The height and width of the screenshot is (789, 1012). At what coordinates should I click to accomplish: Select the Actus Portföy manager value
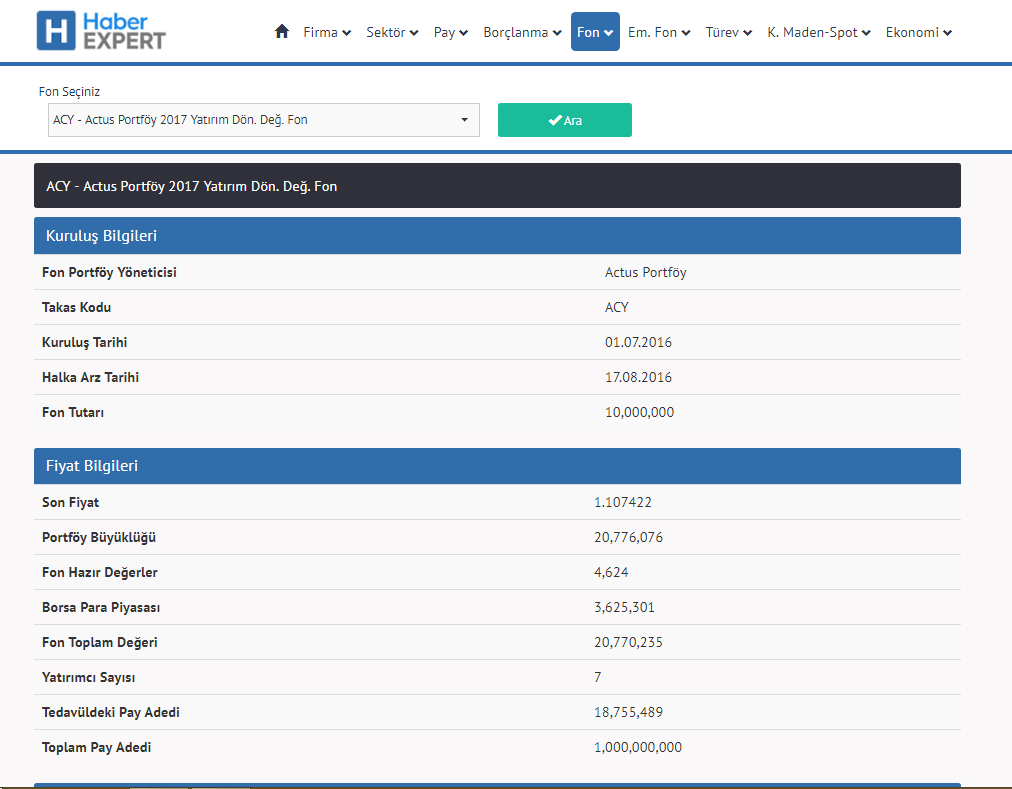click(645, 272)
